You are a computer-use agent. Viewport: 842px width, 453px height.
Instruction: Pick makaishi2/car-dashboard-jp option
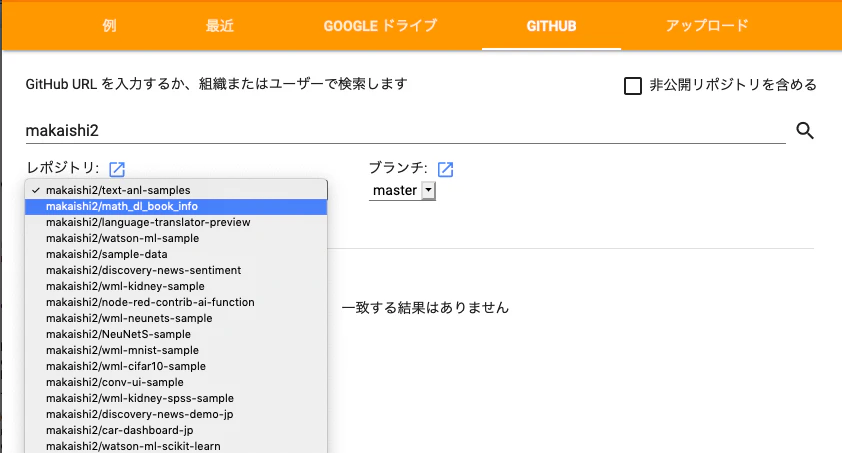click(x=176, y=430)
